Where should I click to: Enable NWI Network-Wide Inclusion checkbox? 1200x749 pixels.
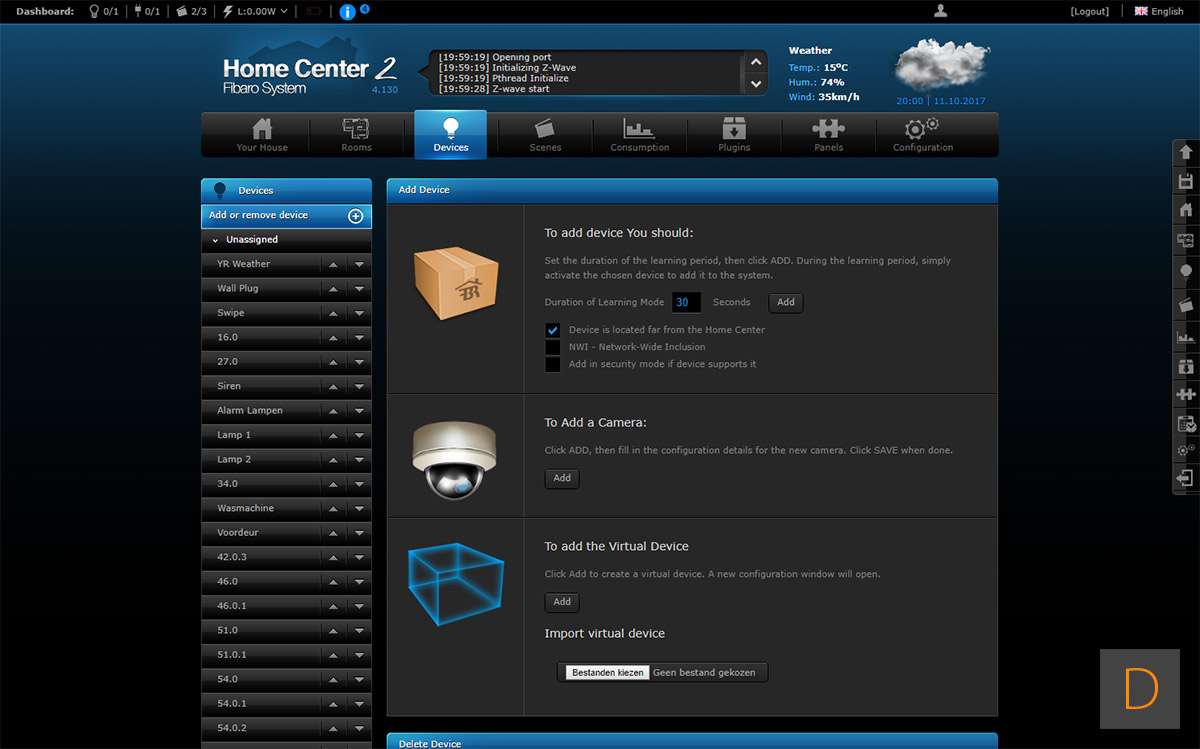point(552,347)
